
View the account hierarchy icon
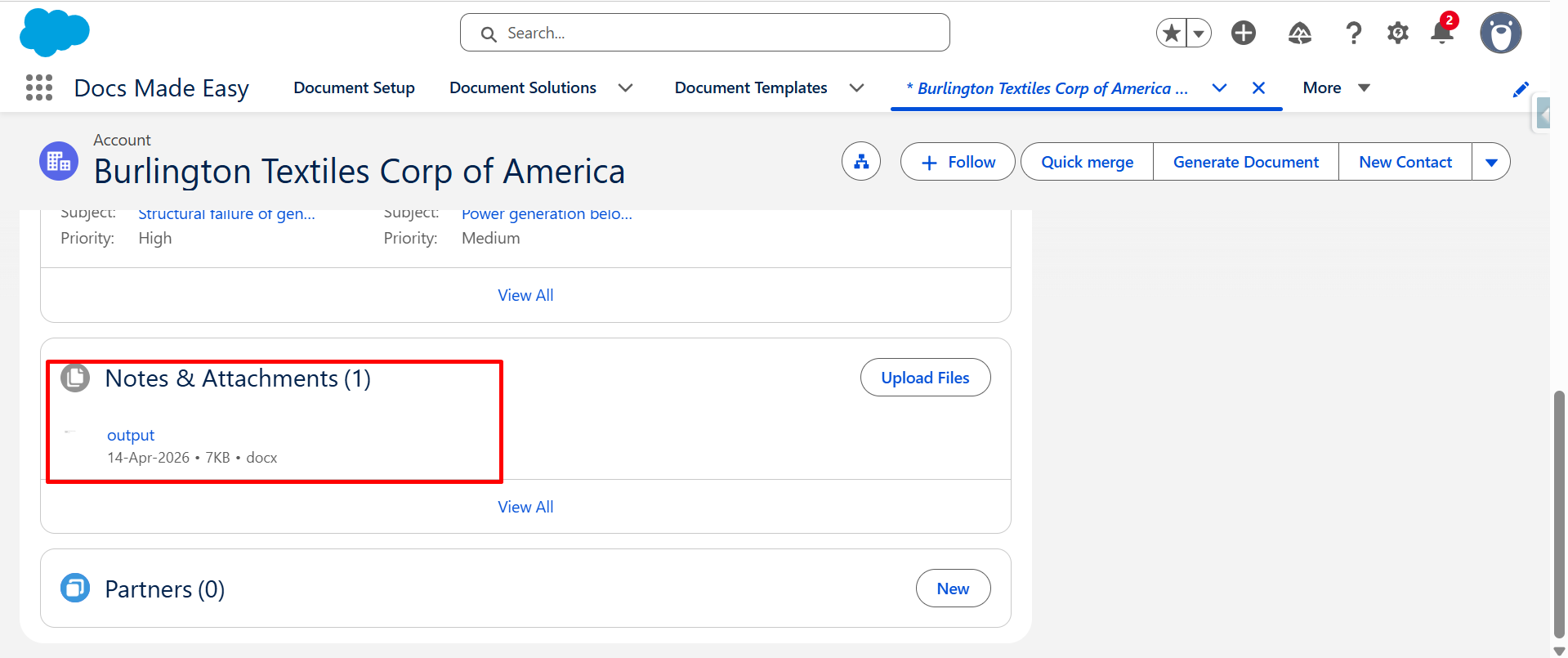861,162
